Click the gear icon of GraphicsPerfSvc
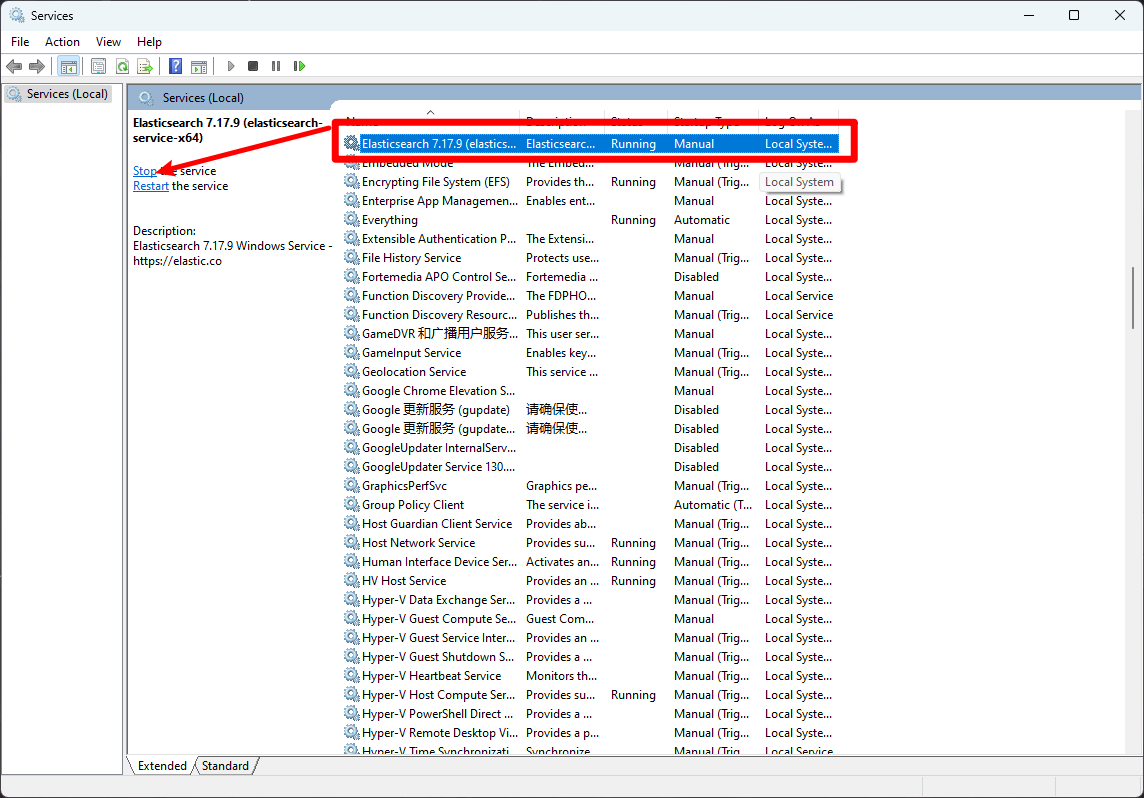This screenshot has height=798, width=1144. 352,486
